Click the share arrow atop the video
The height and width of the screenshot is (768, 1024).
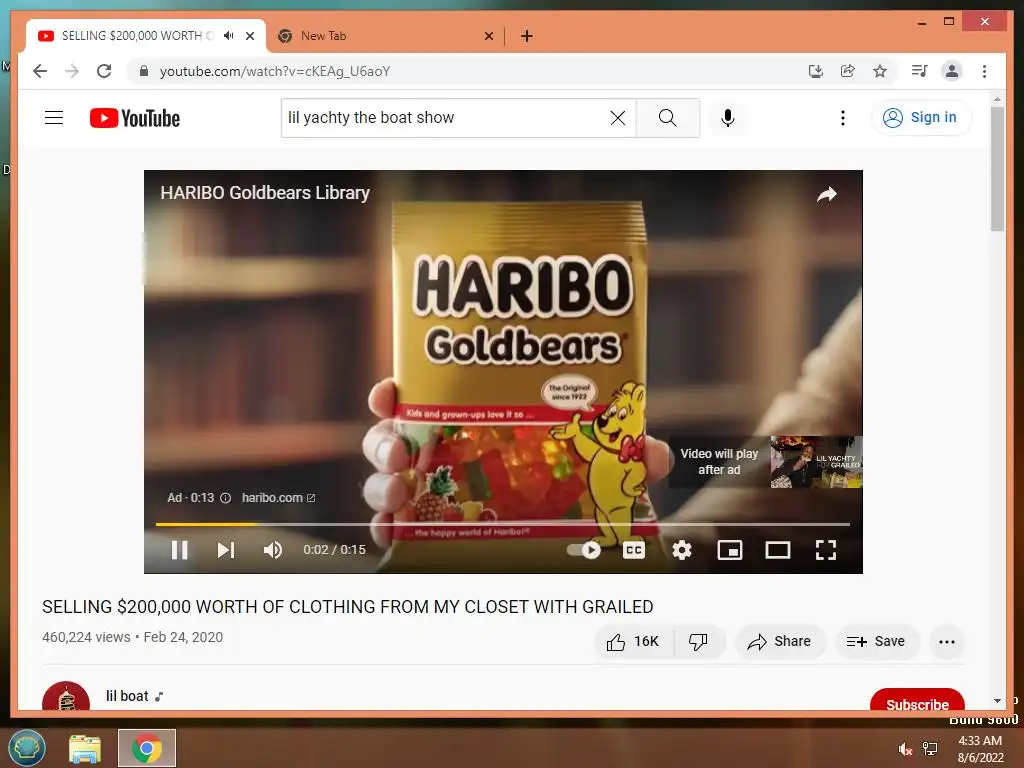[827, 194]
